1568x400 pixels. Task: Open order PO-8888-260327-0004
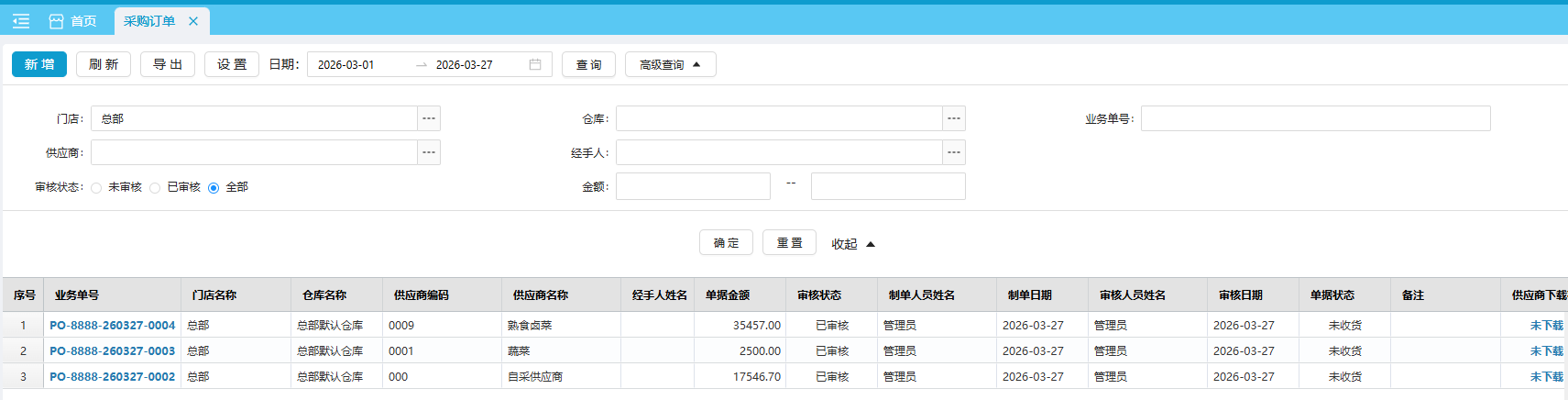tap(112, 325)
